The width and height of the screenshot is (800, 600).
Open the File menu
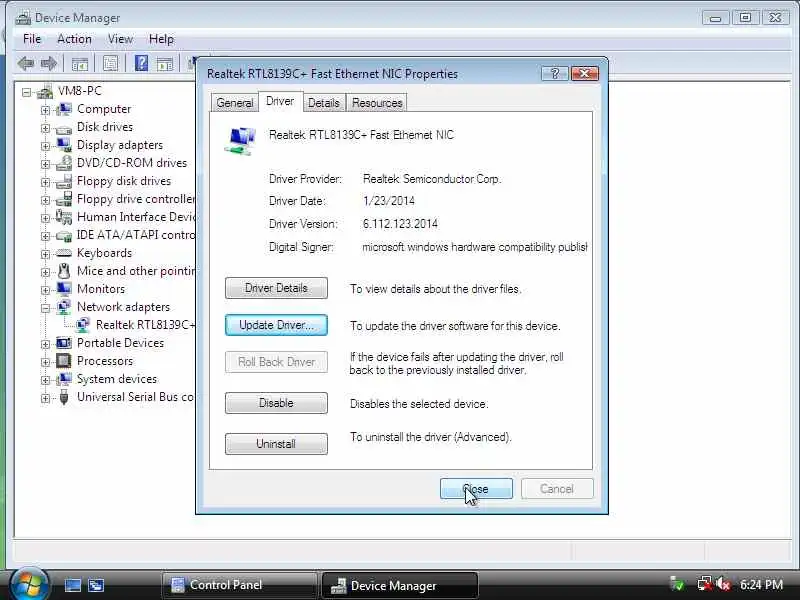32,39
